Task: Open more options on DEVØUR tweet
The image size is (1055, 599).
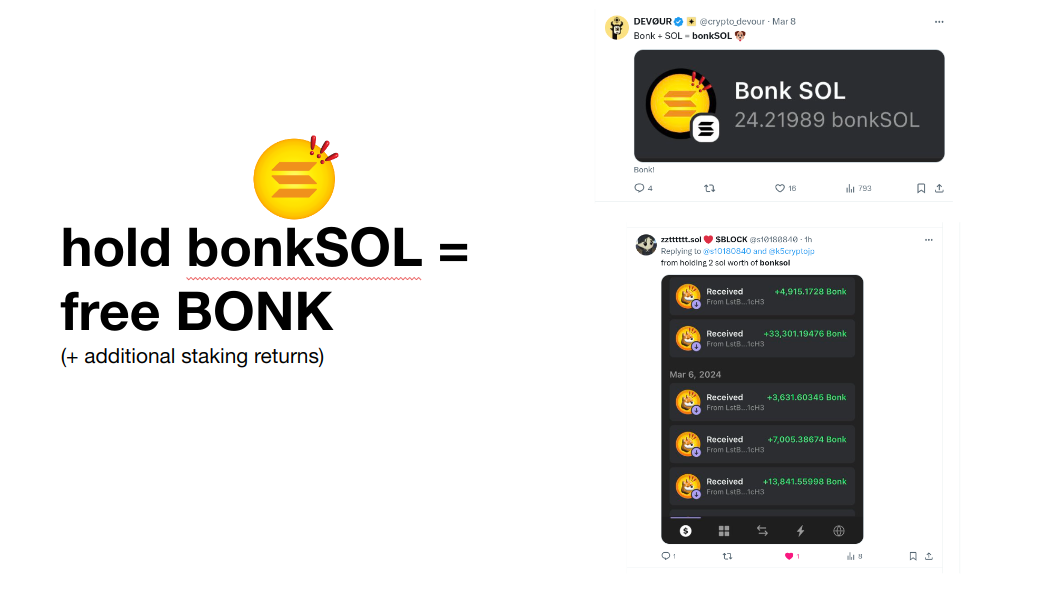Action: click(x=939, y=22)
